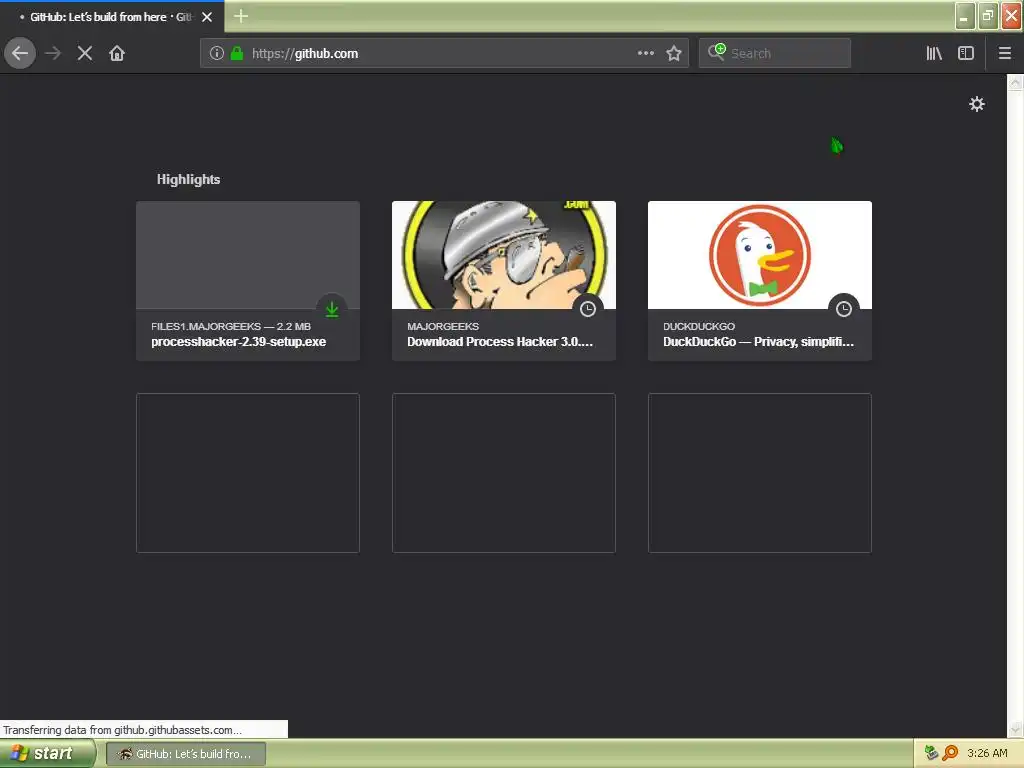Screen dimensions: 1024x768
Task: Click the forward arrow navigation button
Action: click(x=53, y=53)
